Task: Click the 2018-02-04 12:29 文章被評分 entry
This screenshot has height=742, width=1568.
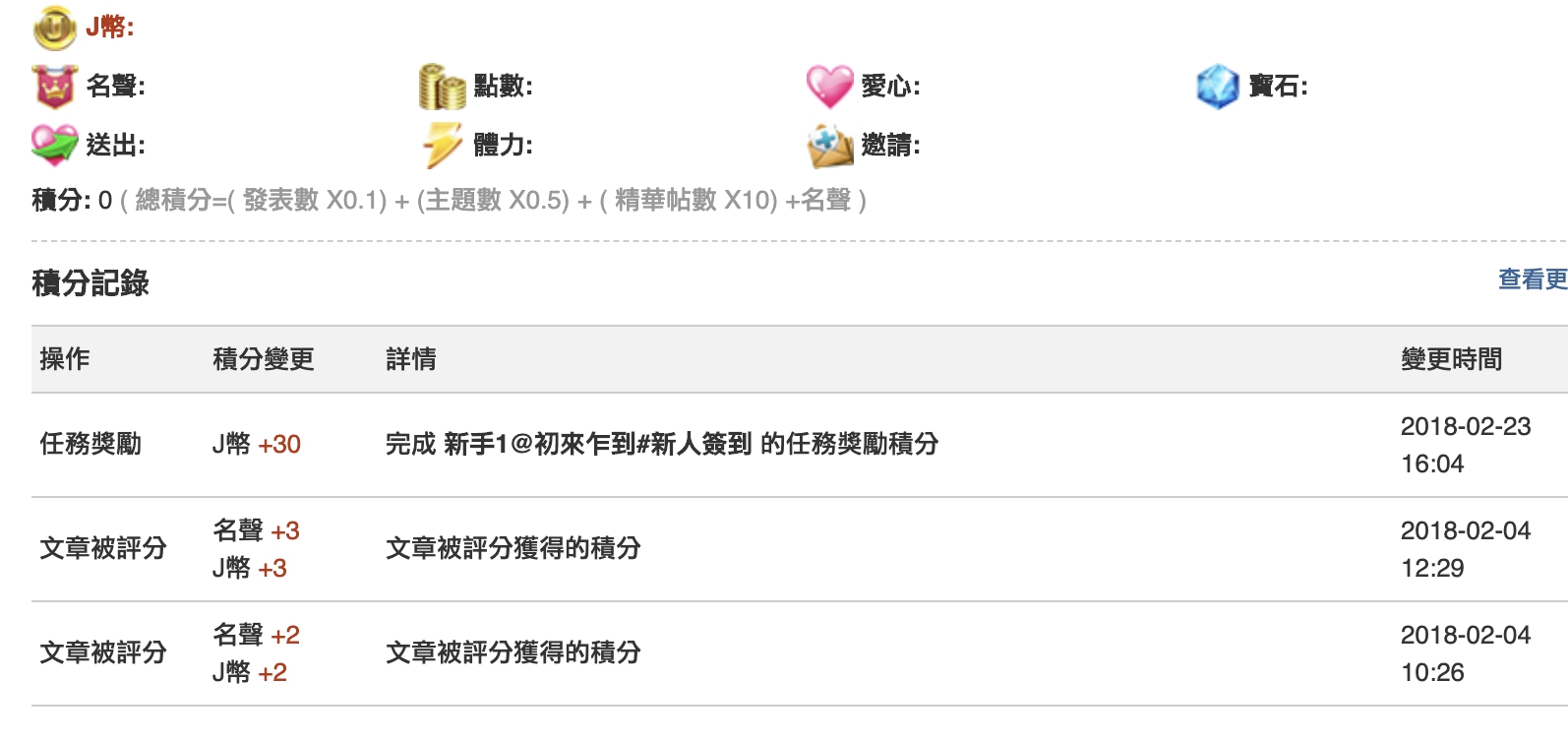Action: pyautogui.click(x=800, y=549)
